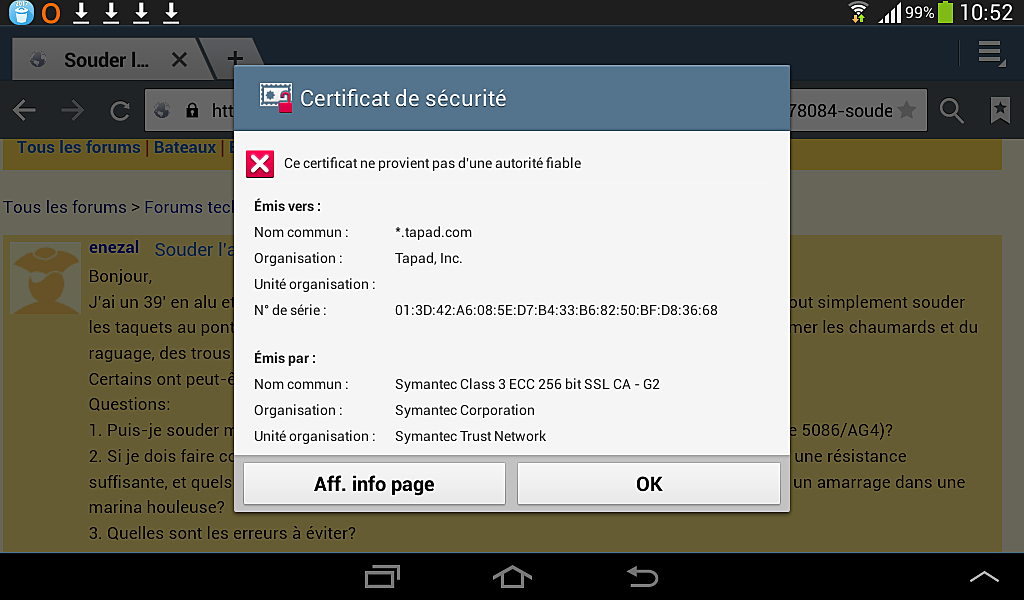Open the browser menu icon
Screen dimensions: 1024x600
991,53
